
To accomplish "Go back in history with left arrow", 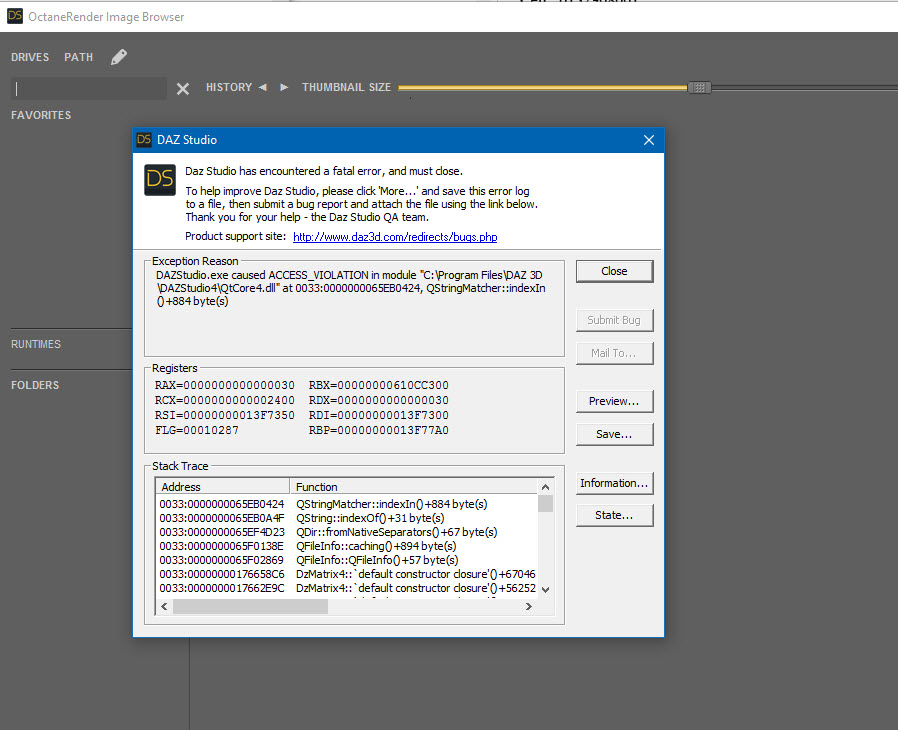I will [x=263, y=87].
